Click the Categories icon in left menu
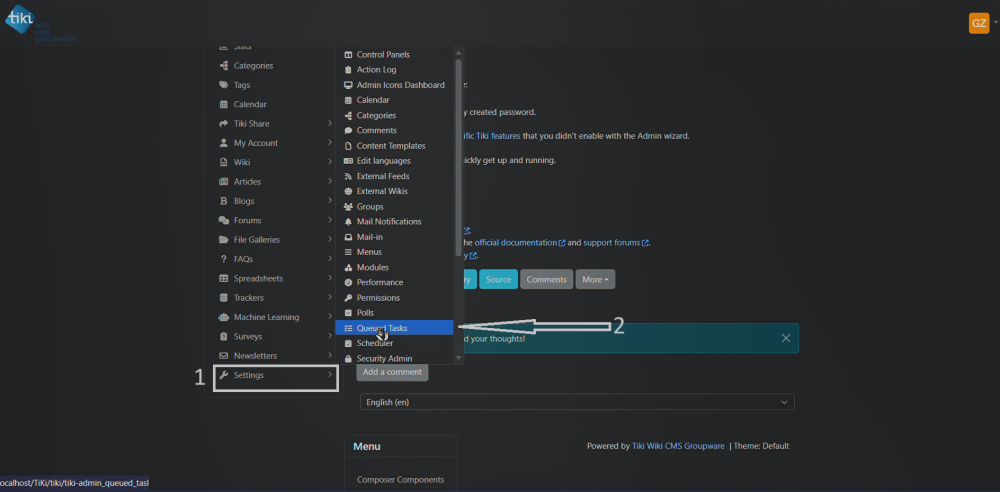This screenshot has width=1000, height=492. (x=223, y=66)
